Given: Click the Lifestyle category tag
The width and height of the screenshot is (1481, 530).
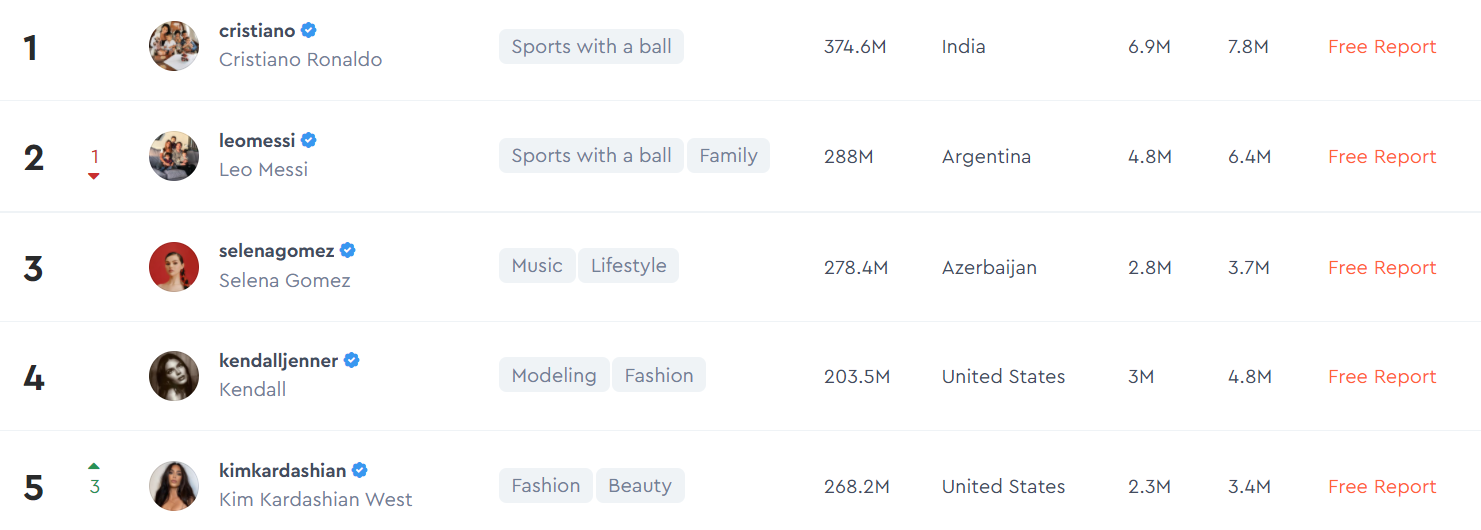Looking at the screenshot, I should click(x=628, y=266).
